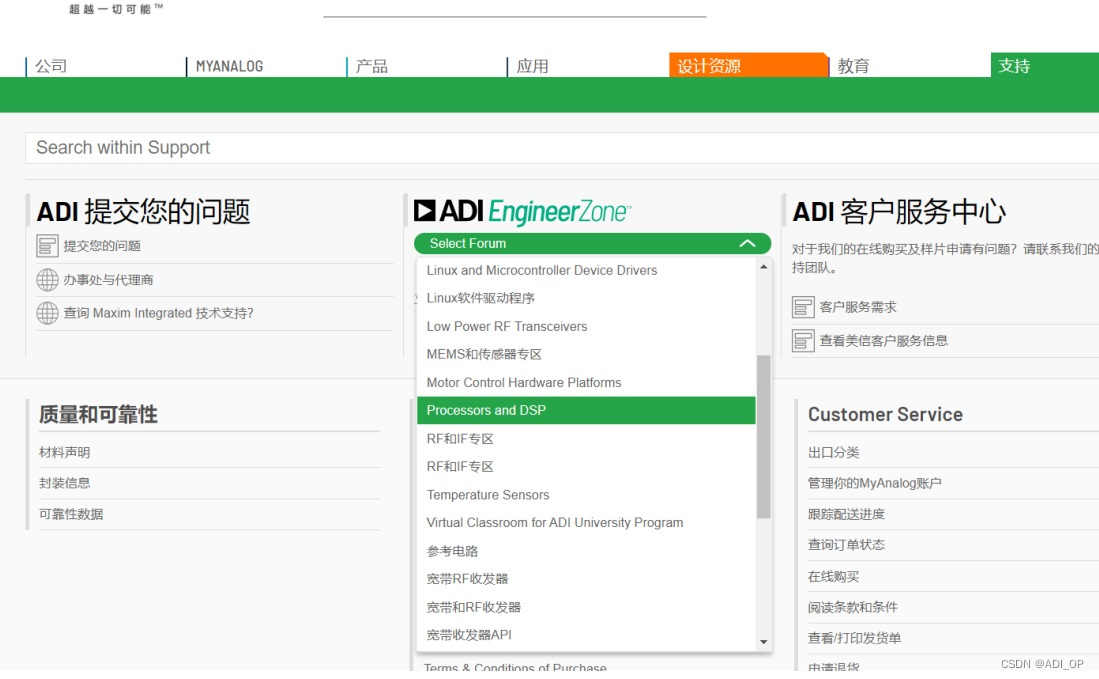The height and width of the screenshot is (679, 1099).
Task: Select Processors and DSP forum
Action: (x=586, y=411)
